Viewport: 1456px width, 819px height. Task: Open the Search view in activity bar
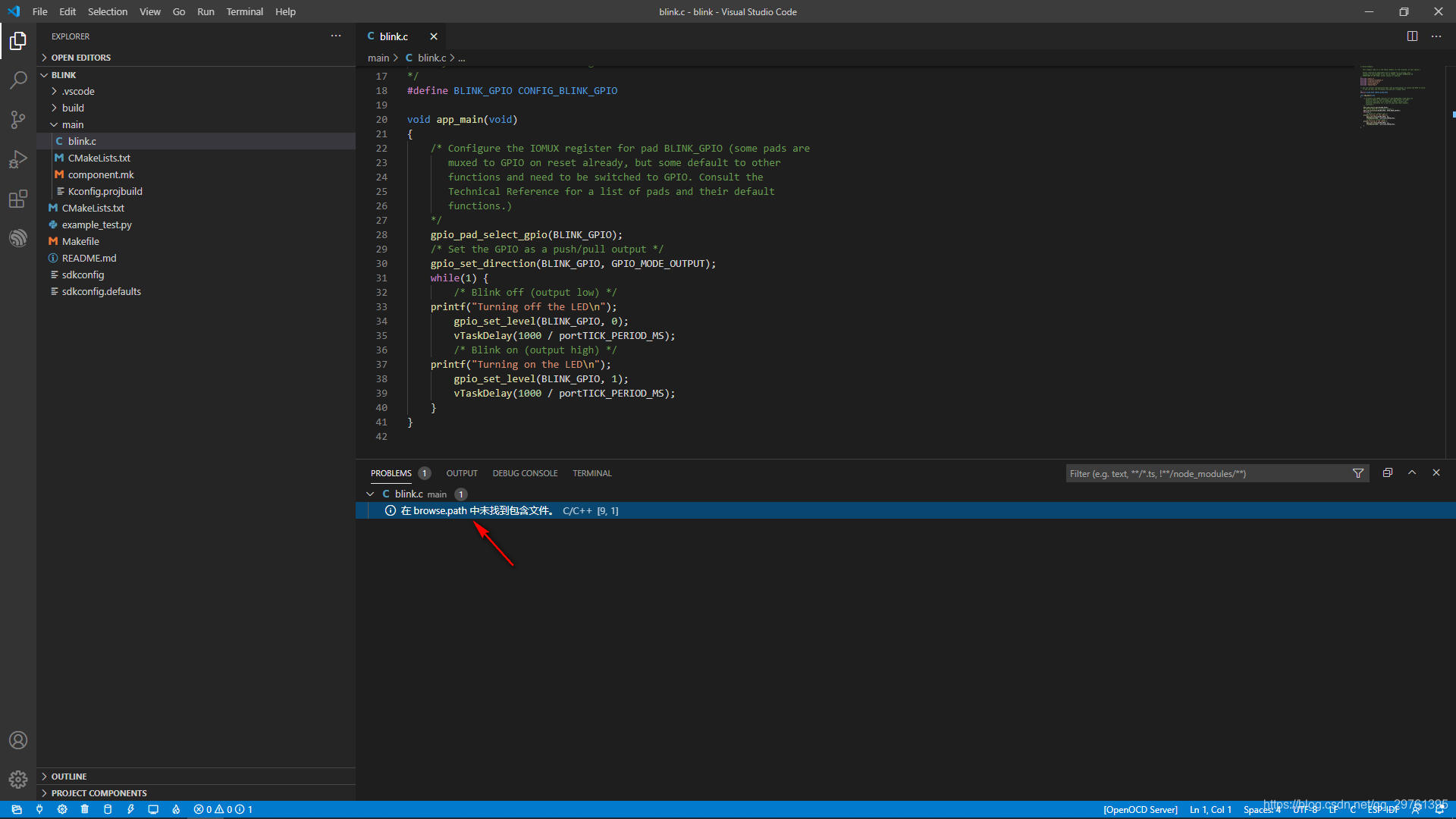click(x=18, y=80)
